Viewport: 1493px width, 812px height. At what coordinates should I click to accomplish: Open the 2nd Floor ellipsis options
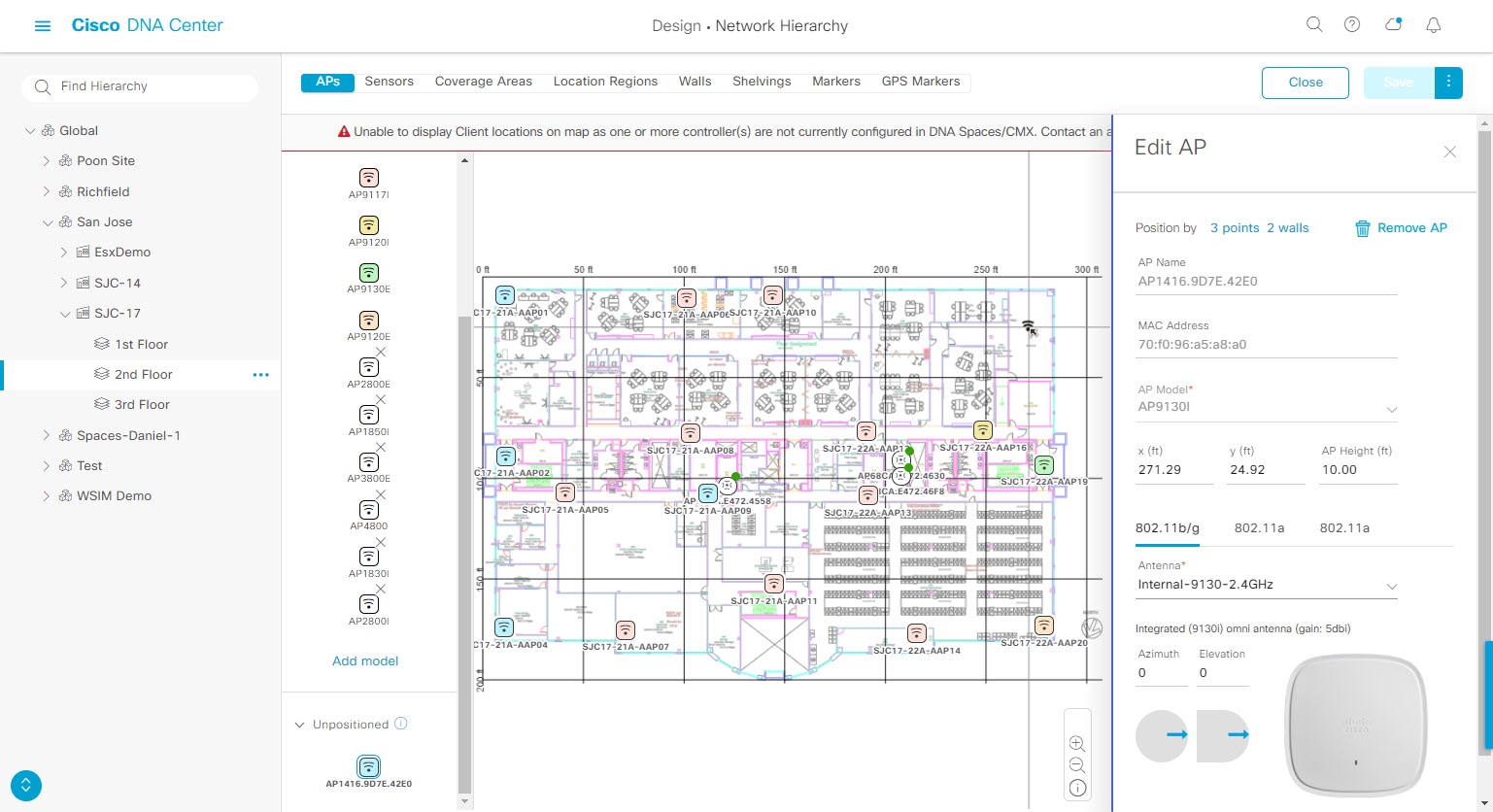(x=260, y=375)
